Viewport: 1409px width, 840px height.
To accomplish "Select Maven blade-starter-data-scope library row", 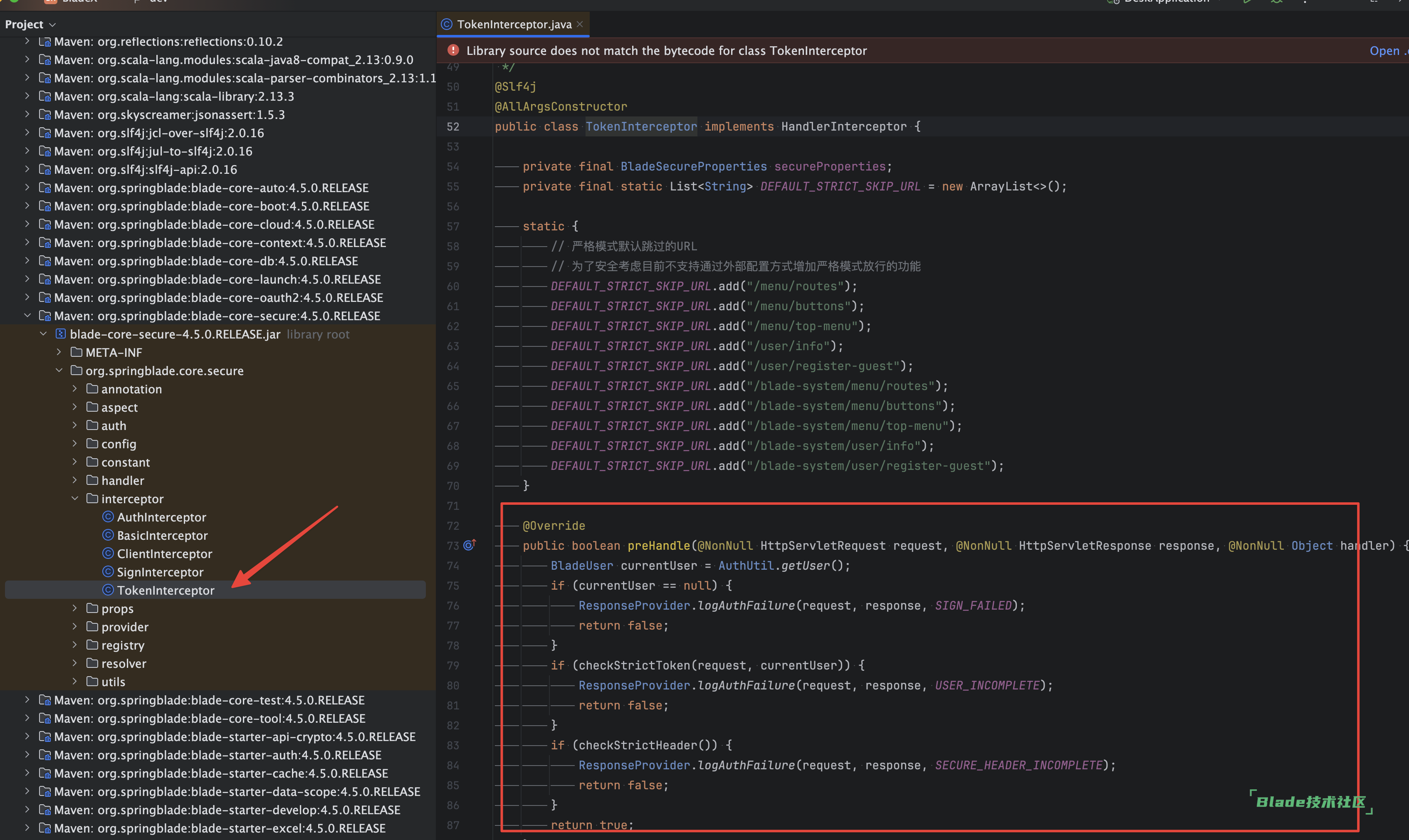I will click(218, 791).
